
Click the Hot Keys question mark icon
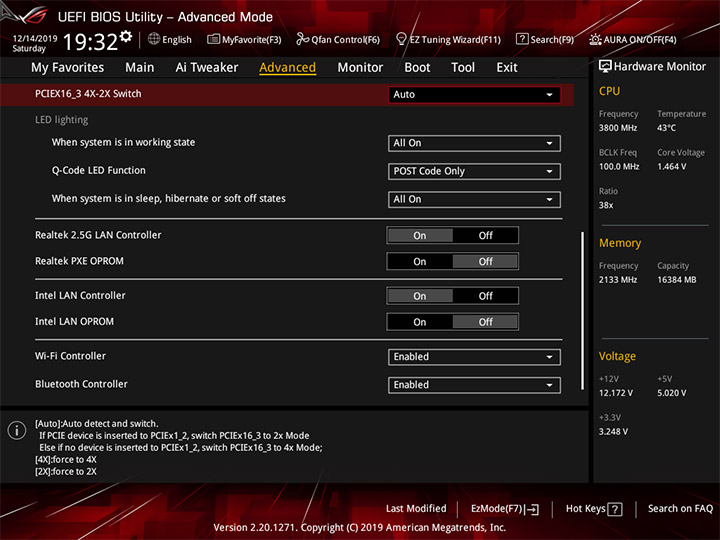[615, 509]
